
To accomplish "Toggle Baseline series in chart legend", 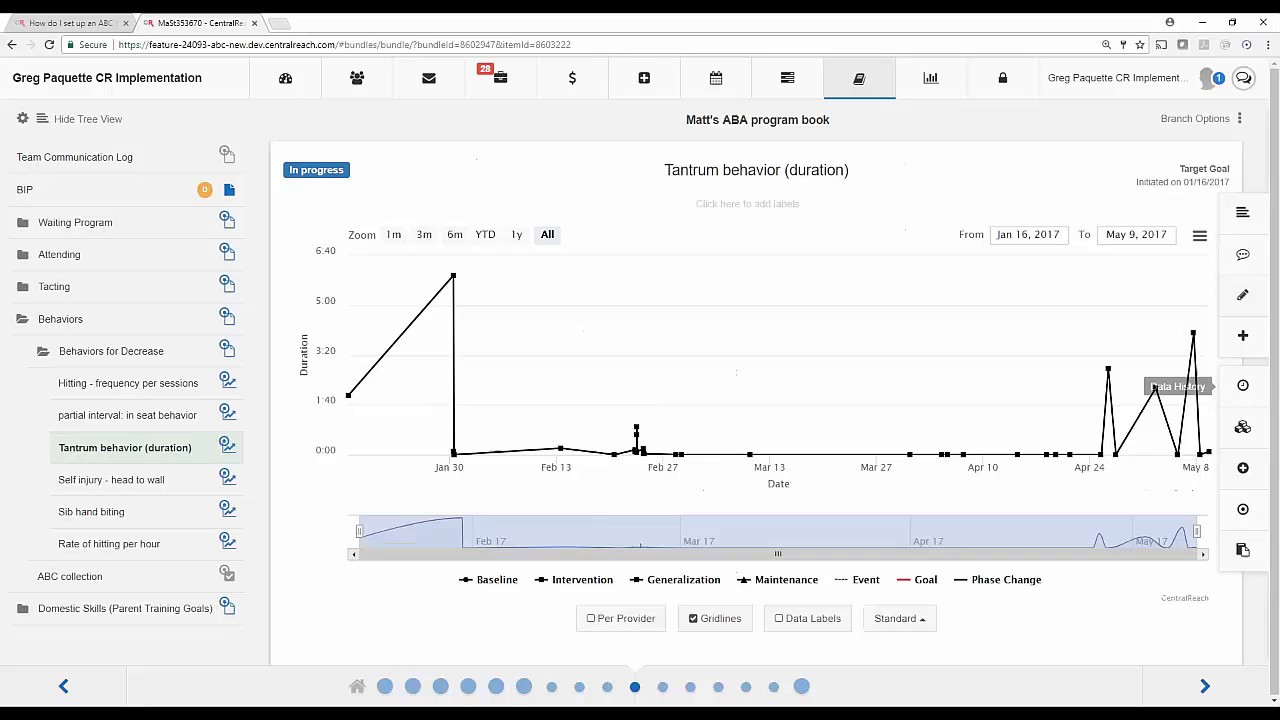I will click(x=488, y=580).
